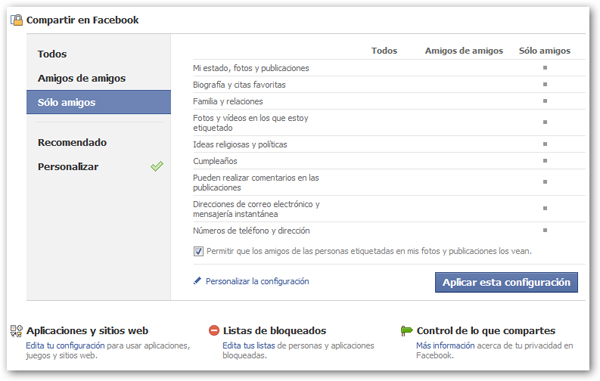
Task: Click the Amigos de amigos column header
Action: coord(464,50)
